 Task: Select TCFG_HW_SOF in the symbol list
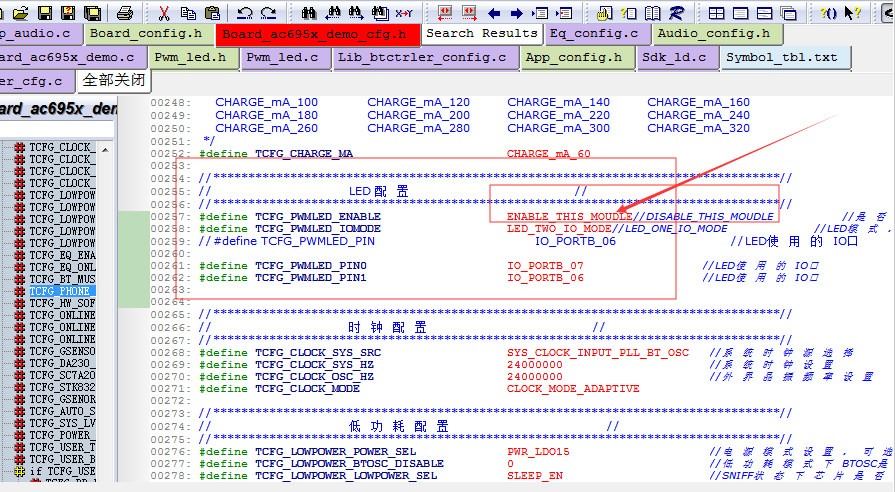pyautogui.click(x=62, y=303)
